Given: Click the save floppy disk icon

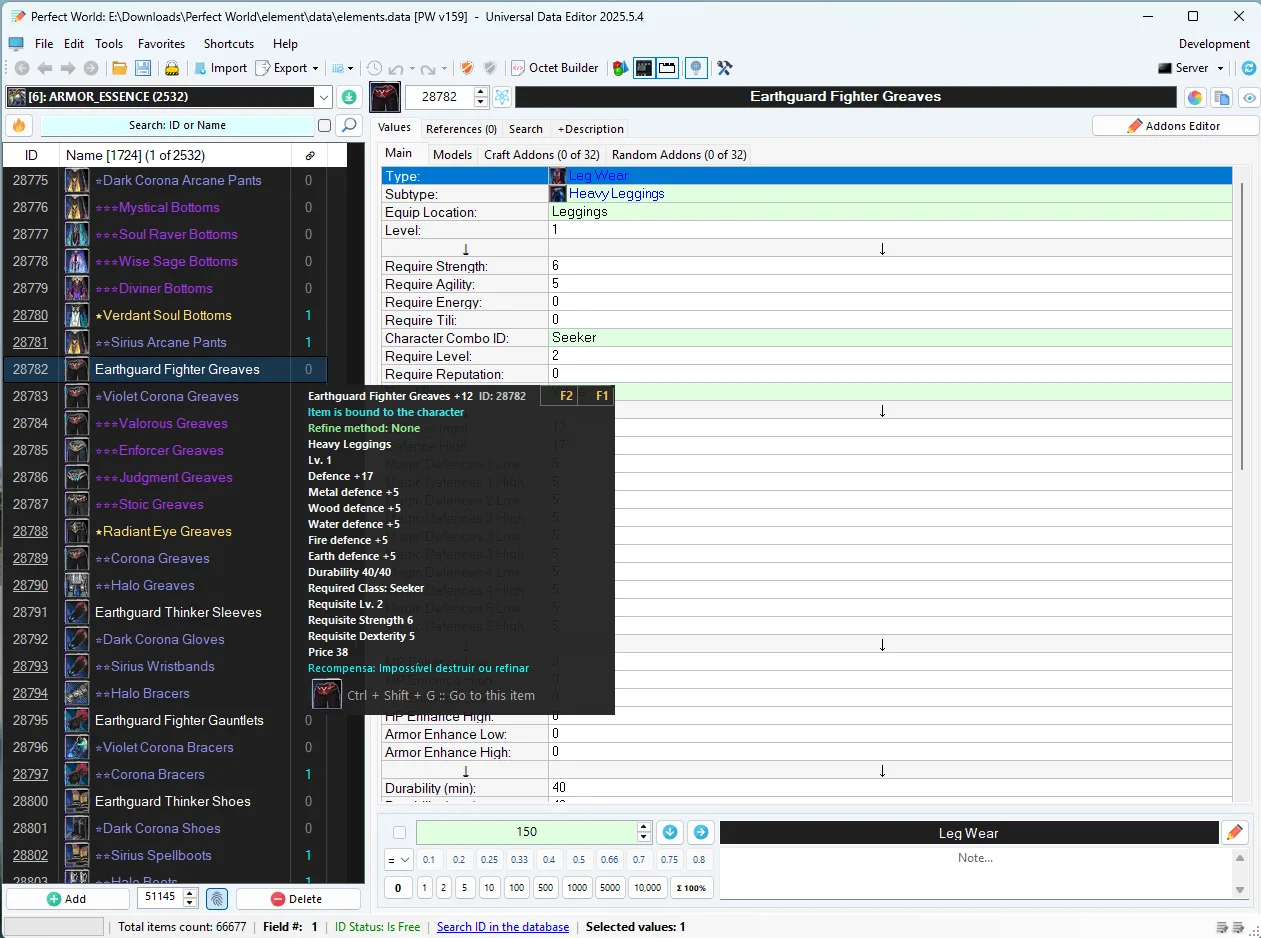Looking at the screenshot, I should click(x=143, y=68).
